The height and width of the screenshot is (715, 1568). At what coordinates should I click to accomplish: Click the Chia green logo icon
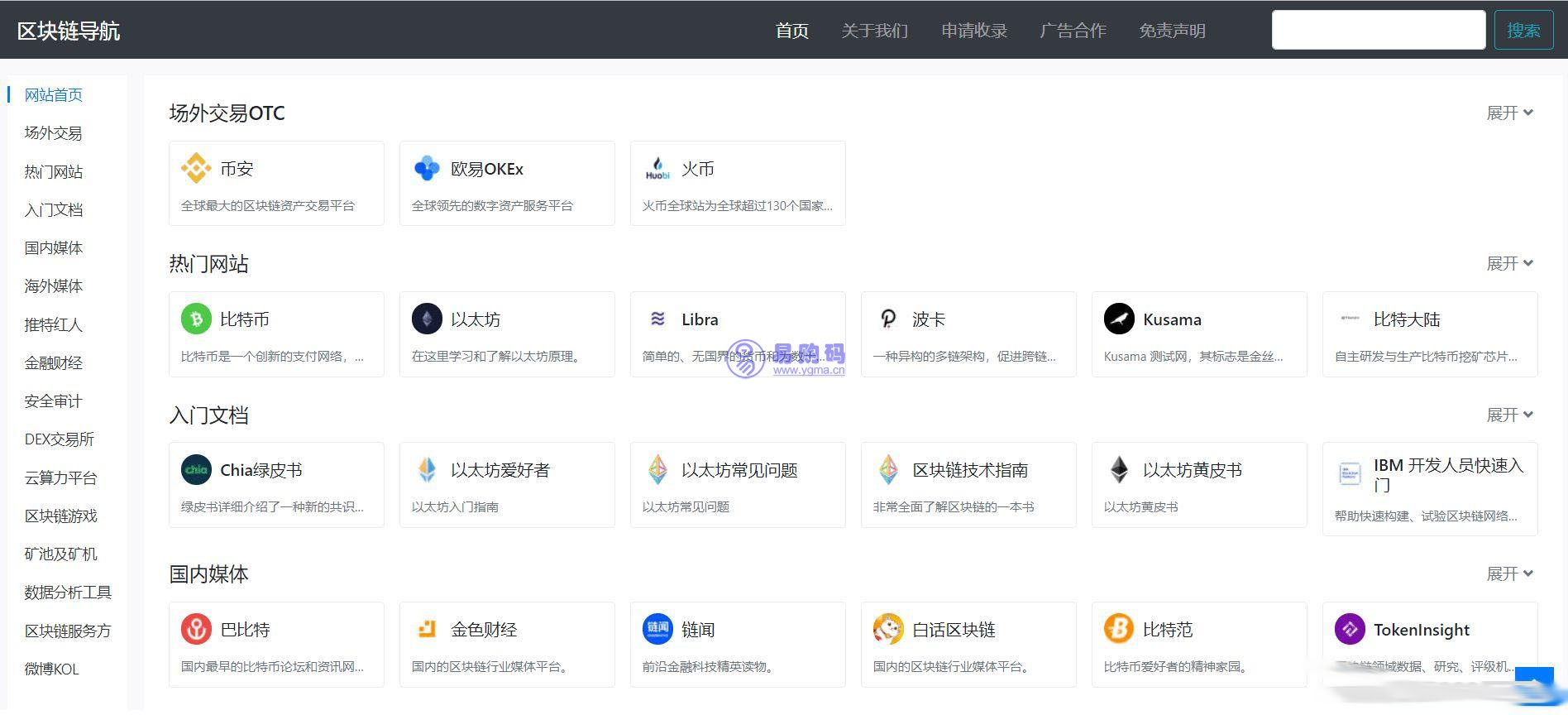196,470
